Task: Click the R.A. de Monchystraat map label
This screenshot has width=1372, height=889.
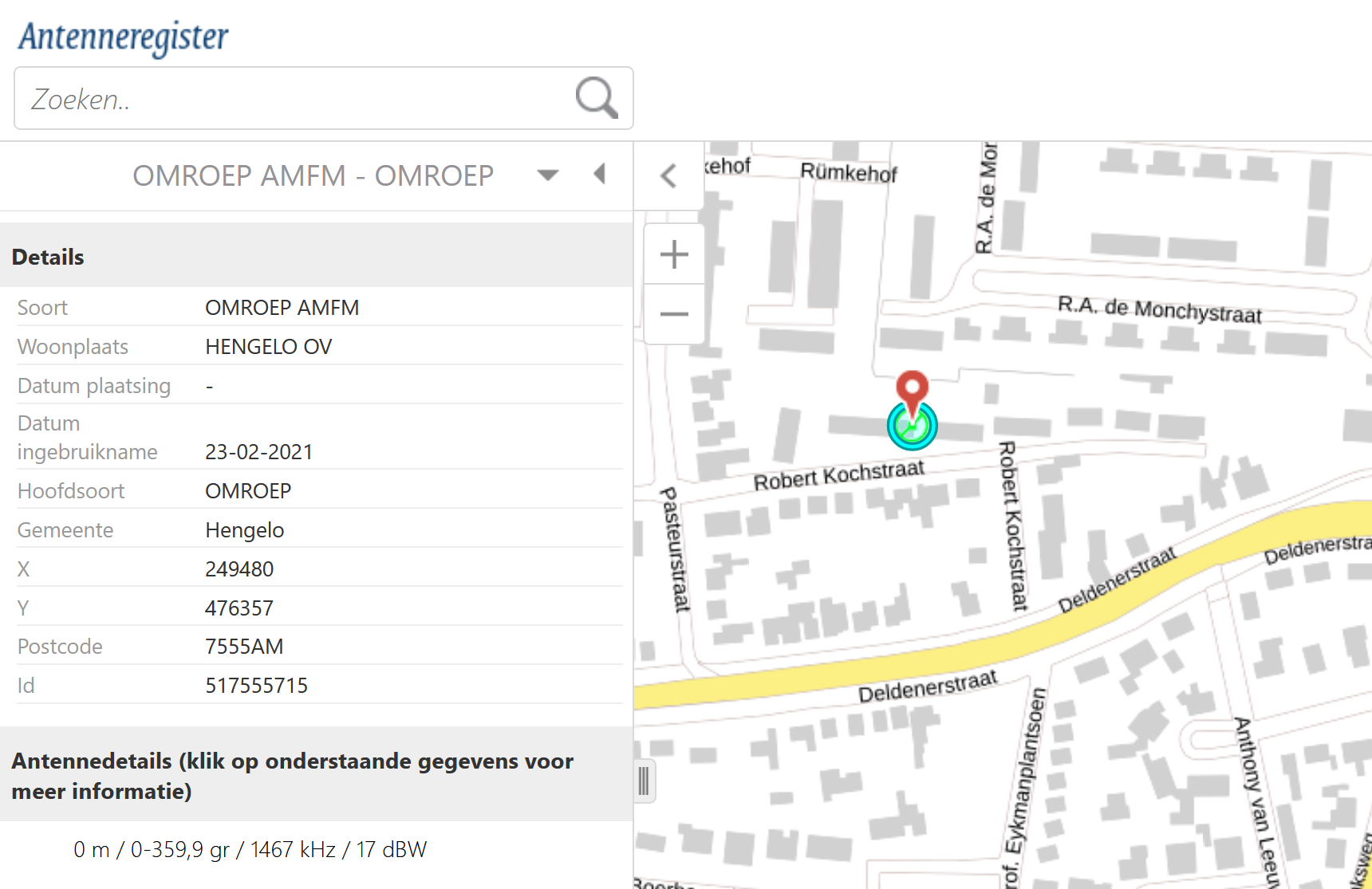Action: (x=1159, y=309)
